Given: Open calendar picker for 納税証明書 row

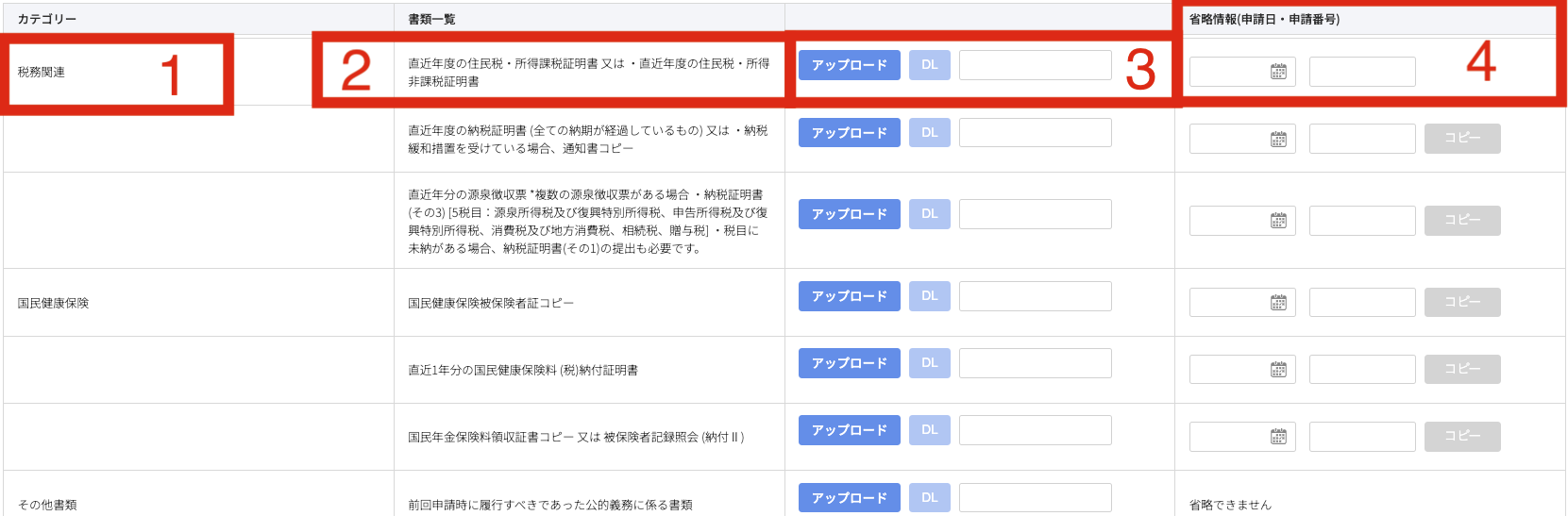Looking at the screenshot, I should 1278,140.
